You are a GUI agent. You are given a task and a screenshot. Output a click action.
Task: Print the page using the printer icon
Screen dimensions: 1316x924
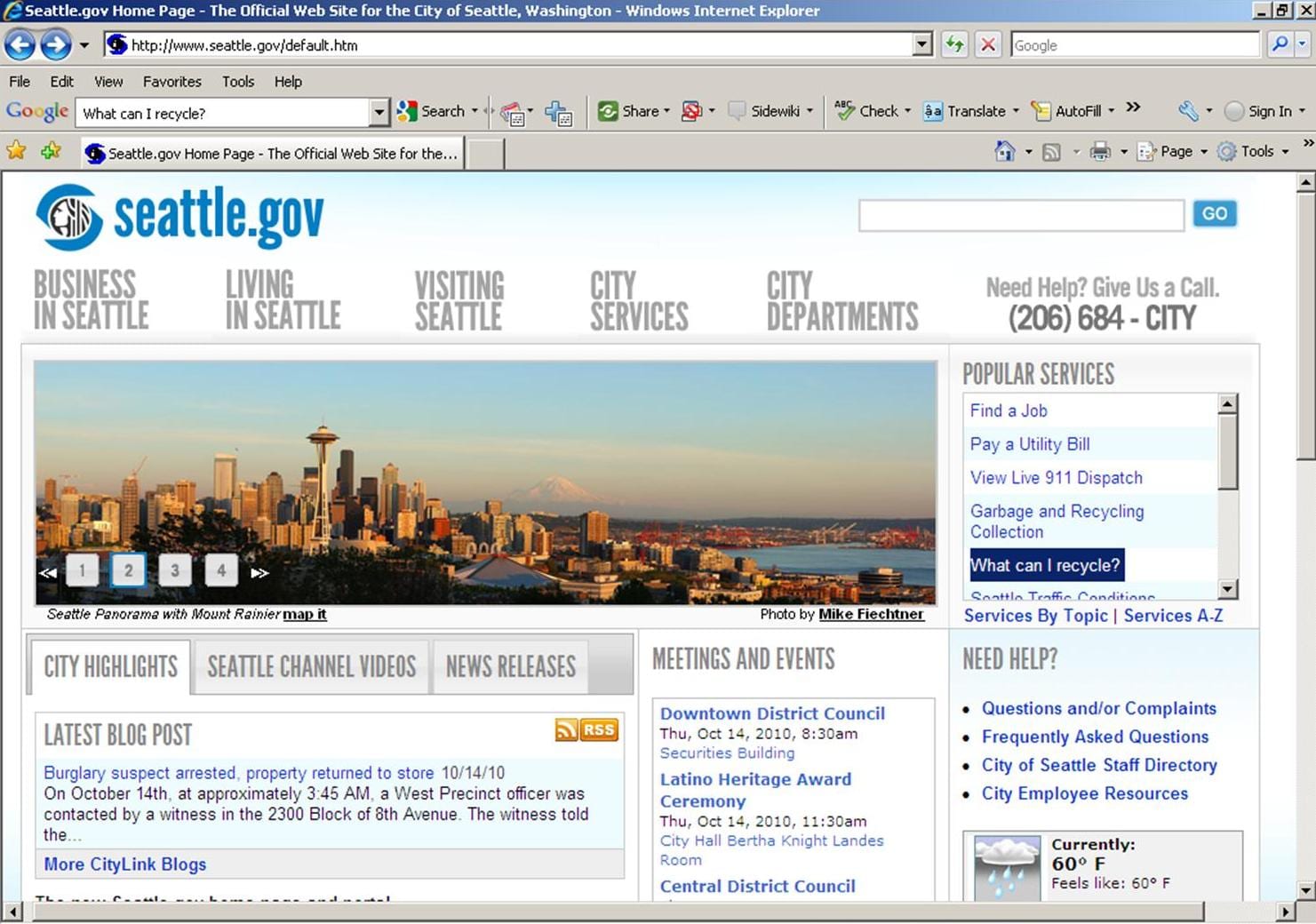coord(1100,151)
